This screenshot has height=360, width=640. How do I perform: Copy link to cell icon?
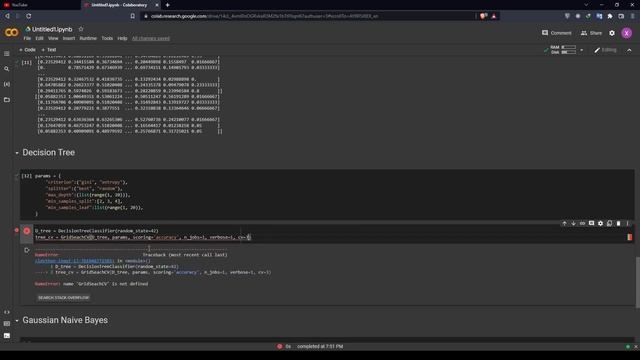(582, 224)
